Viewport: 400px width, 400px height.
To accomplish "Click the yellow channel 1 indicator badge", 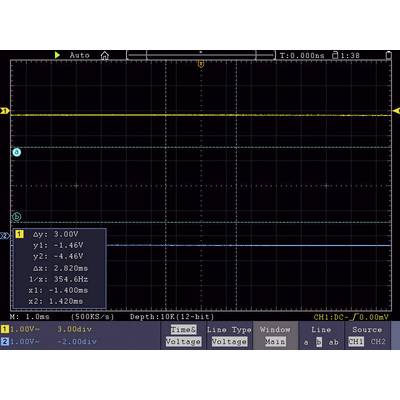I will click(x=4, y=329).
